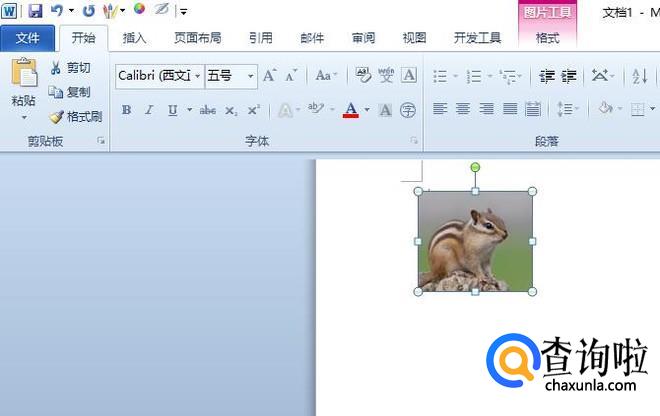Click the chipmunk picture in the document
660x416 pixels.
(475, 241)
